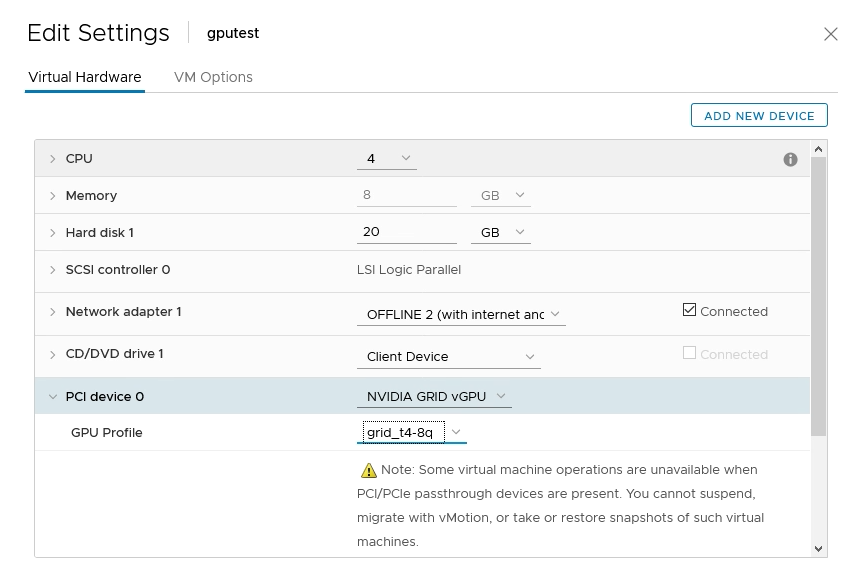Screen dimensions: 843x566
Task: Expand the CPU settings row
Action: point(53,159)
